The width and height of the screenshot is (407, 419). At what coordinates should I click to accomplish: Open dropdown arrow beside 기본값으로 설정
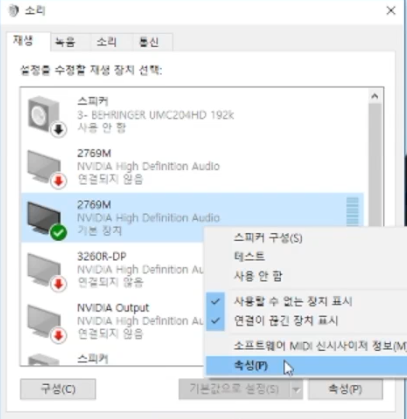(x=296, y=389)
